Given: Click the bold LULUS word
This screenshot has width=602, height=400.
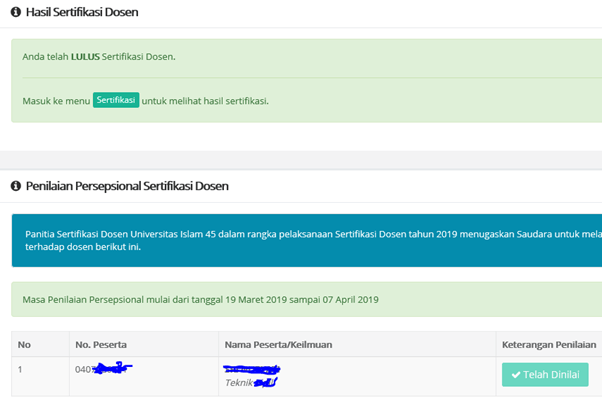Looking at the screenshot, I should click(85, 56).
